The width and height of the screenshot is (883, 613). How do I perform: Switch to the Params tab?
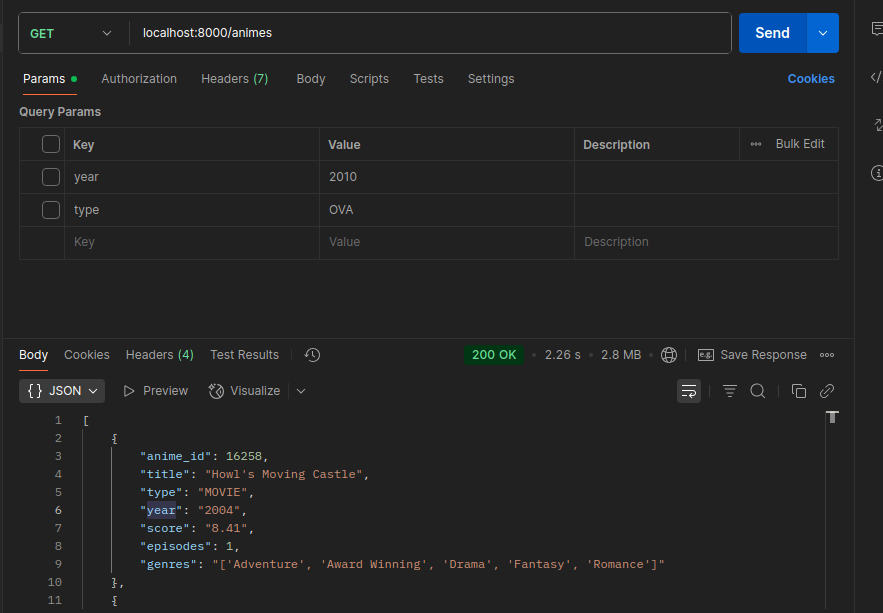coord(50,79)
